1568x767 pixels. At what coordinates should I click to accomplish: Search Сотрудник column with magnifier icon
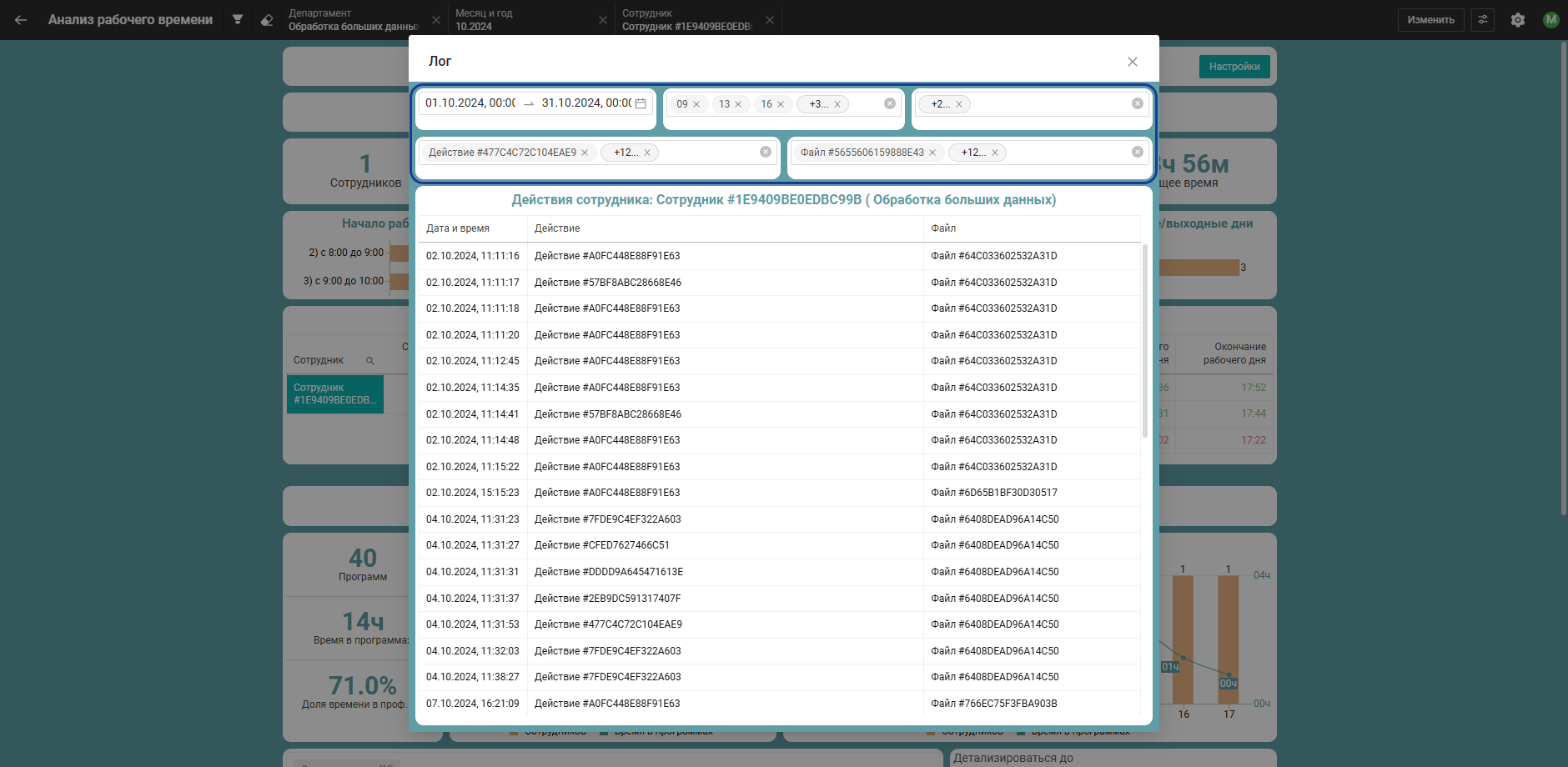point(369,361)
